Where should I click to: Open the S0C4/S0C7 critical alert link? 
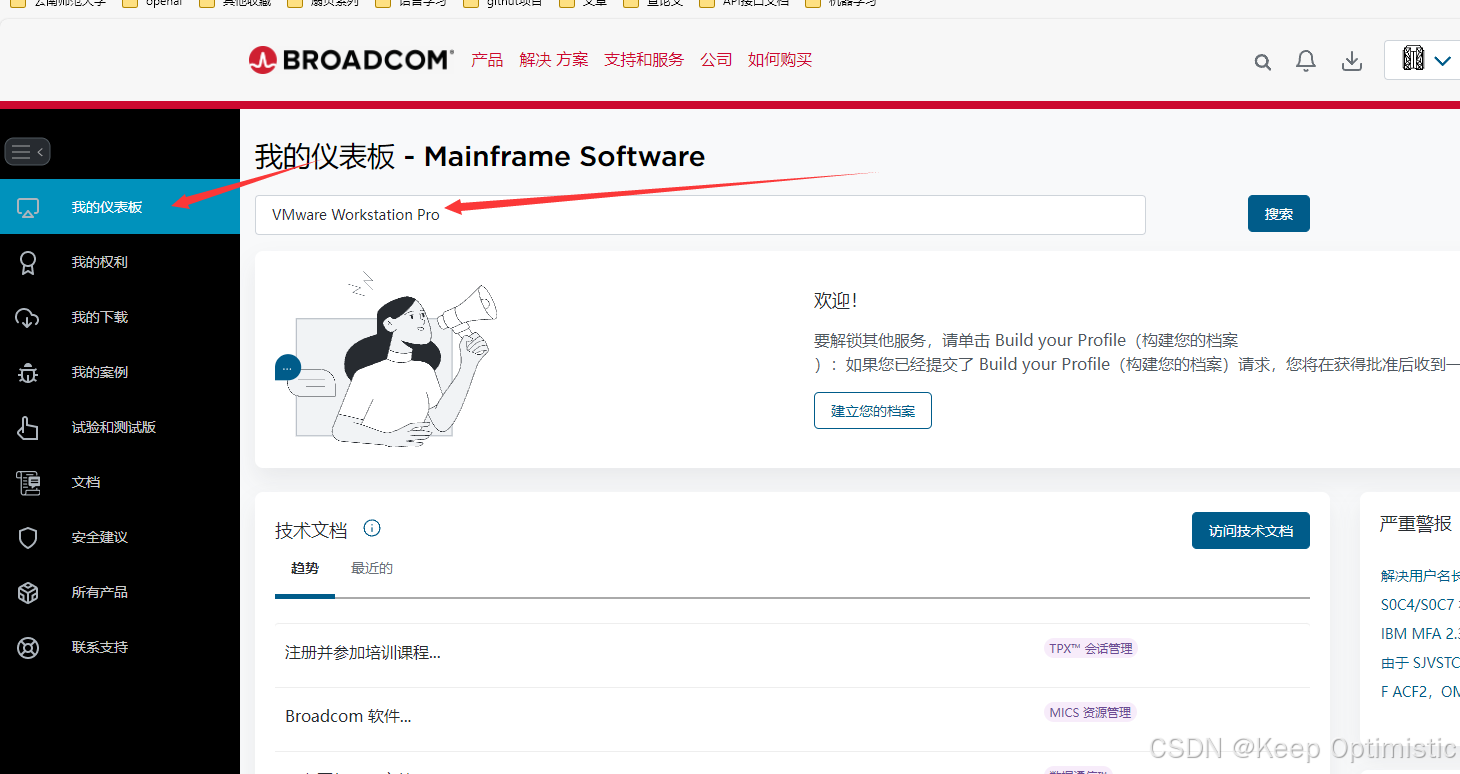point(1420,605)
